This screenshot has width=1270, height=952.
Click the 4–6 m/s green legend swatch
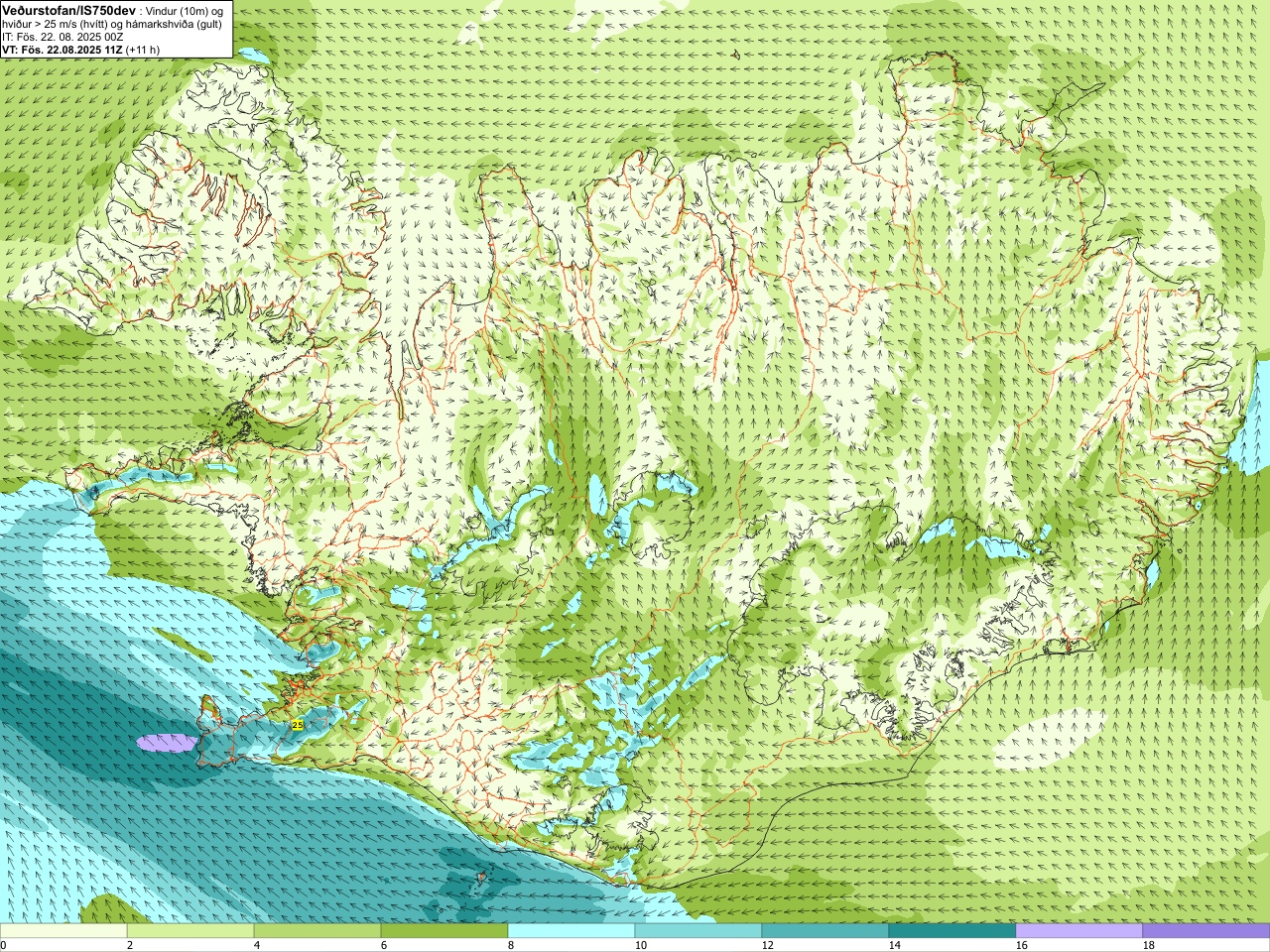[x=317, y=931]
